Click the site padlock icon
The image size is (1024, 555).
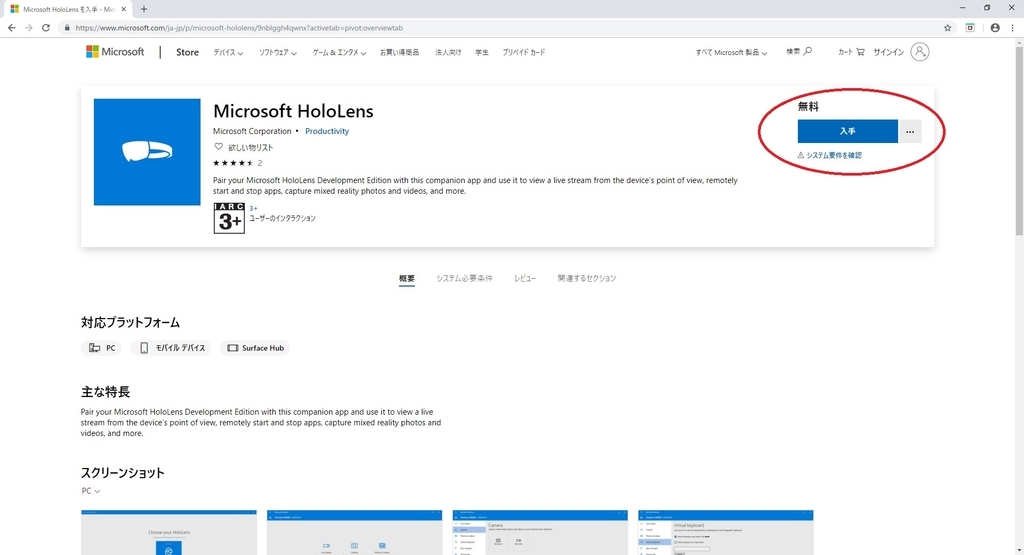click(67, 27)
